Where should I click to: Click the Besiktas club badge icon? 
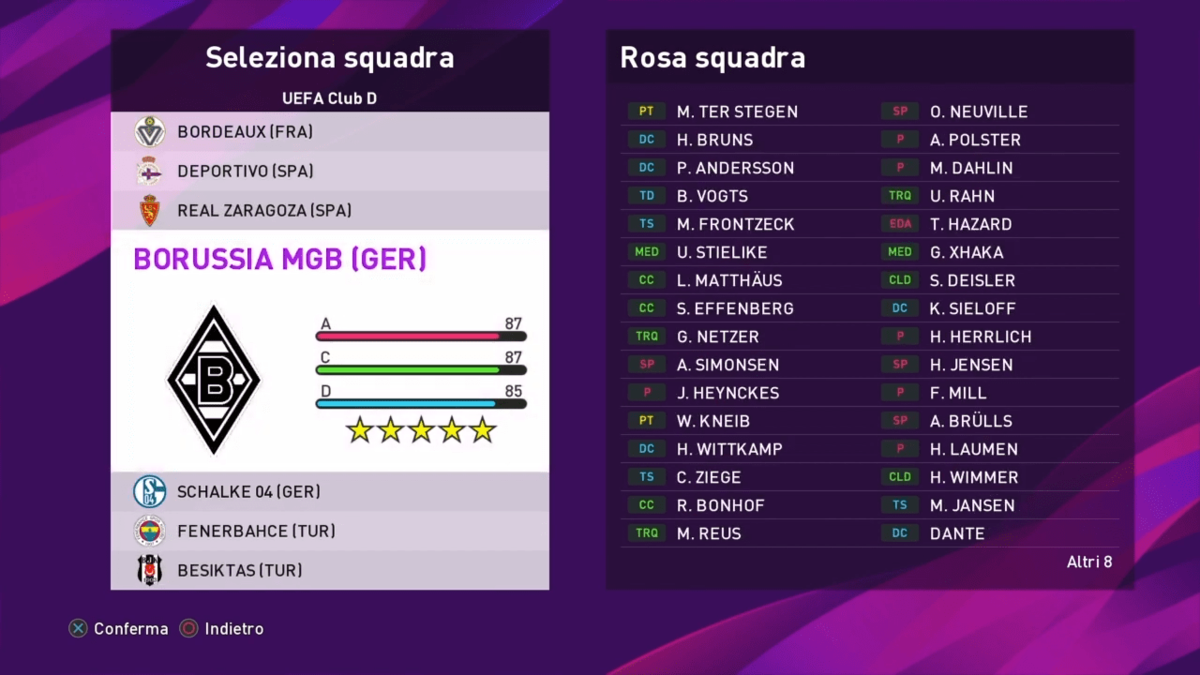click(150, 570)
